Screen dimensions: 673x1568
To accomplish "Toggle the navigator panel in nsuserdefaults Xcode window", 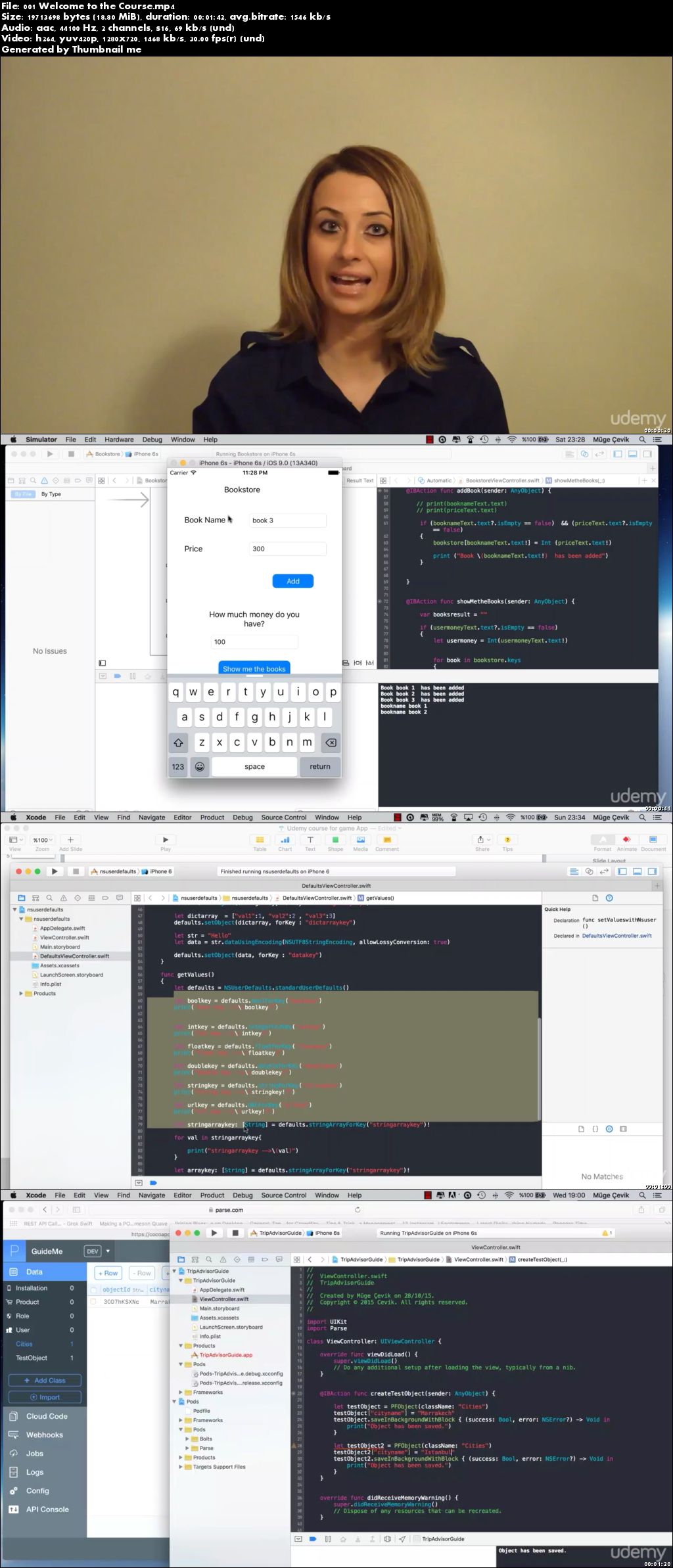I will pyautogui.click(x=622, y=871).
